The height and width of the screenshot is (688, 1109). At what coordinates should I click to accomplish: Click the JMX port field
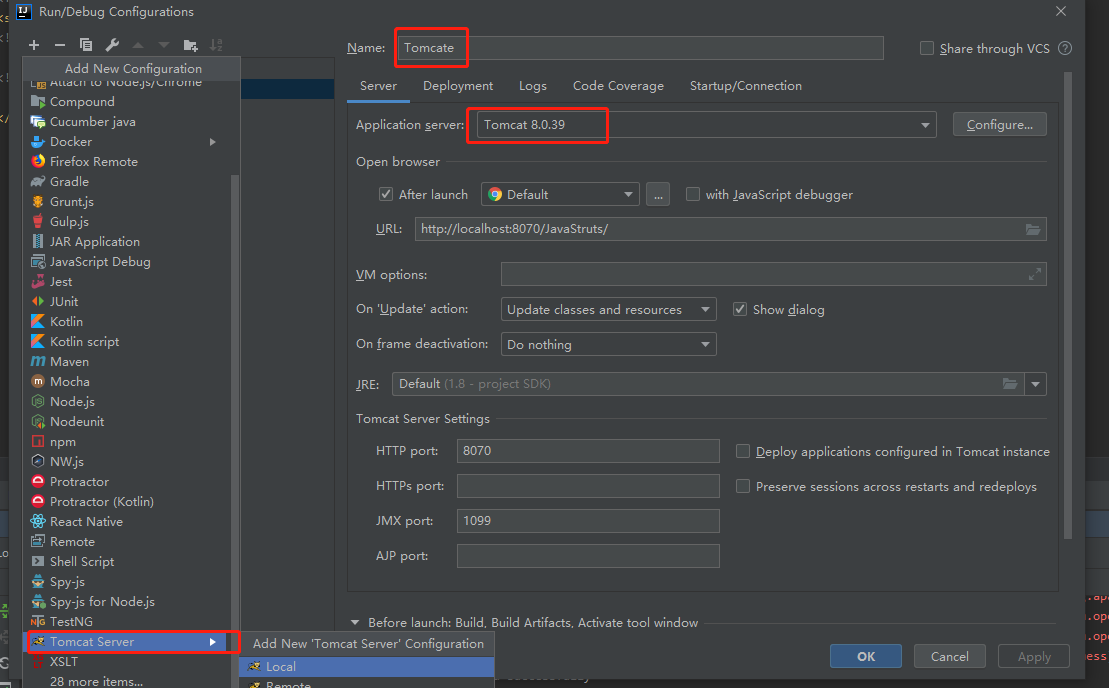point(588,521)
